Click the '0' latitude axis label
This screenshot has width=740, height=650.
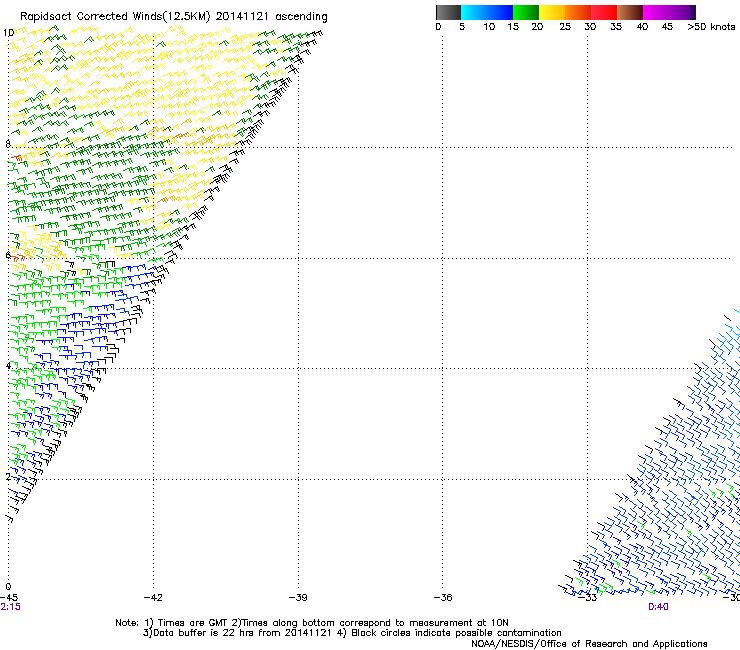click(x=8, y=587)
